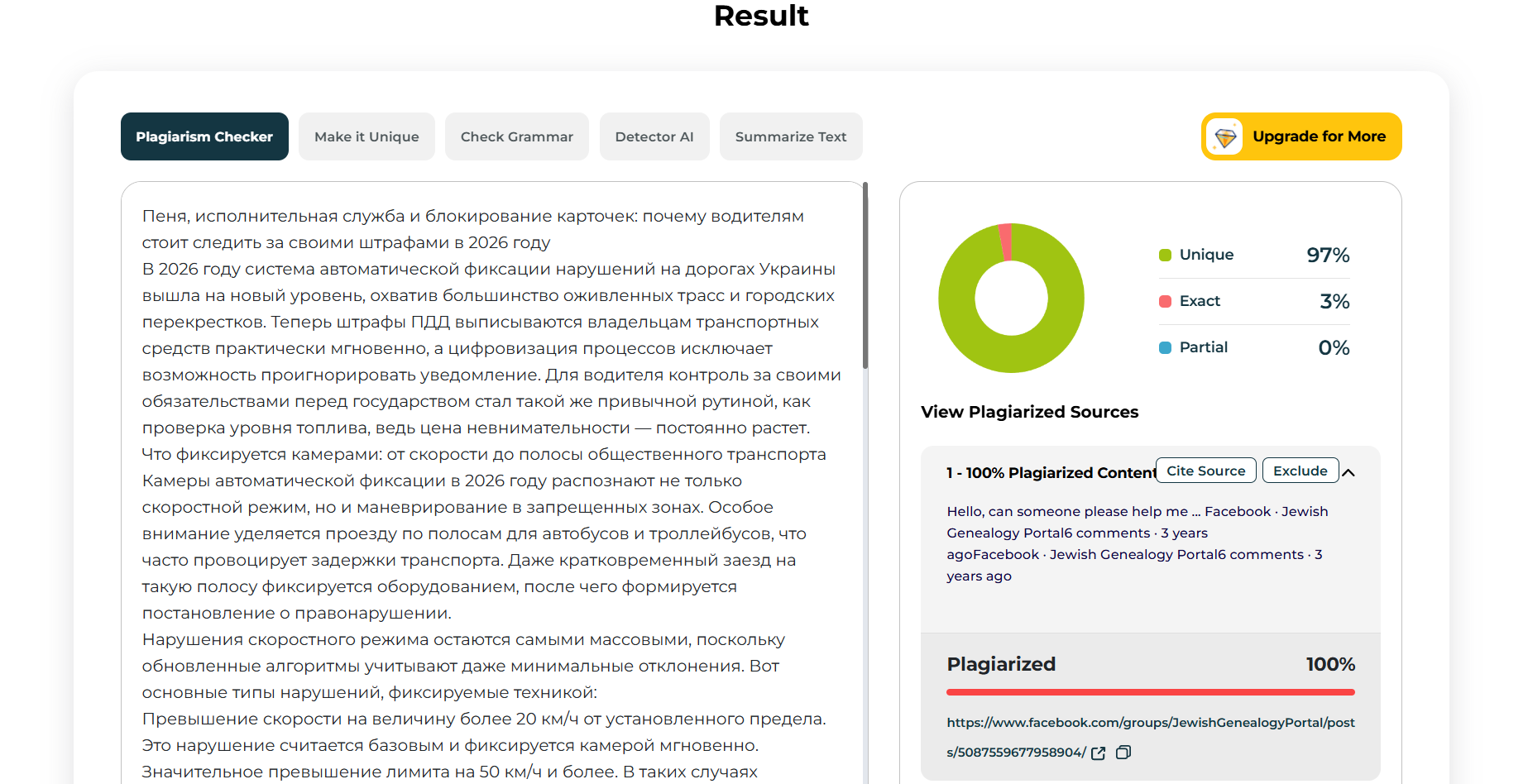This screenshot has width=1528, height=784.
Task: Go to the Detector AI tab
Action: (654, 136)
